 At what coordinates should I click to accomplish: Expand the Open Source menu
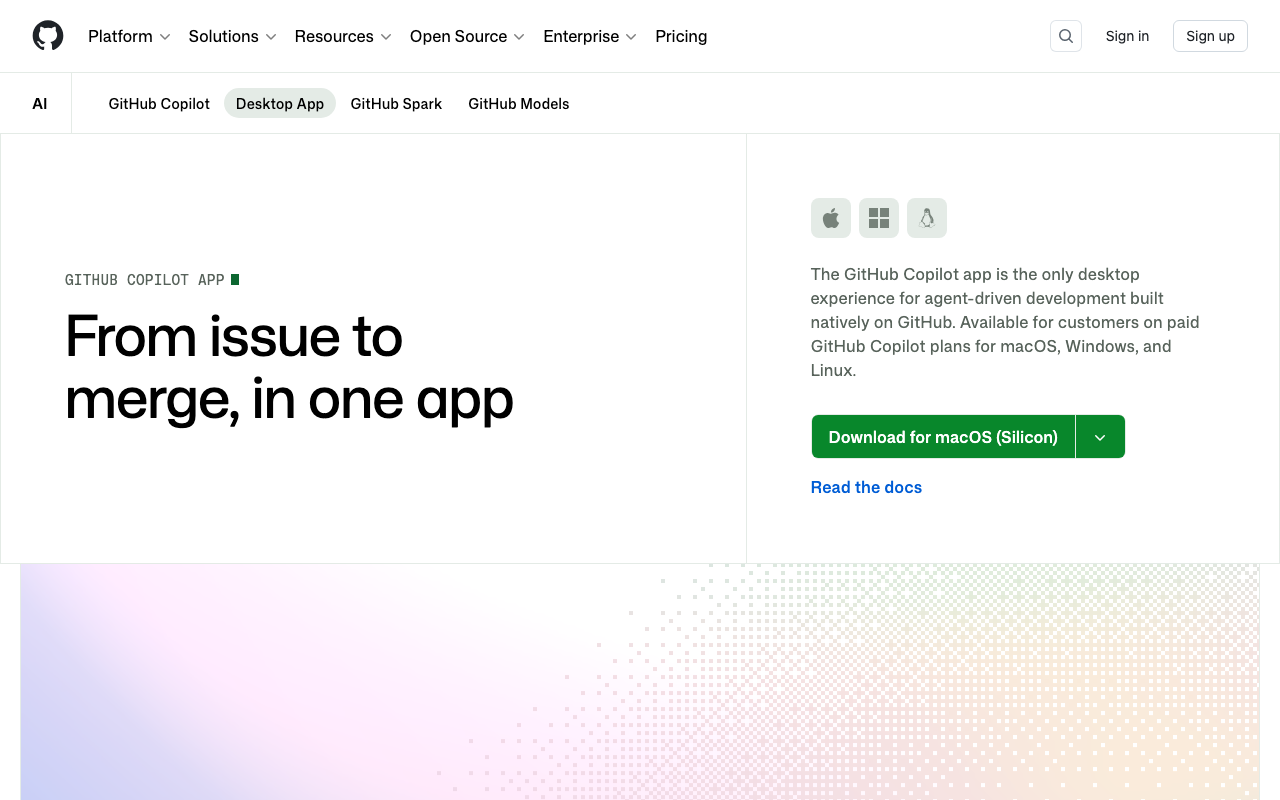467,36
